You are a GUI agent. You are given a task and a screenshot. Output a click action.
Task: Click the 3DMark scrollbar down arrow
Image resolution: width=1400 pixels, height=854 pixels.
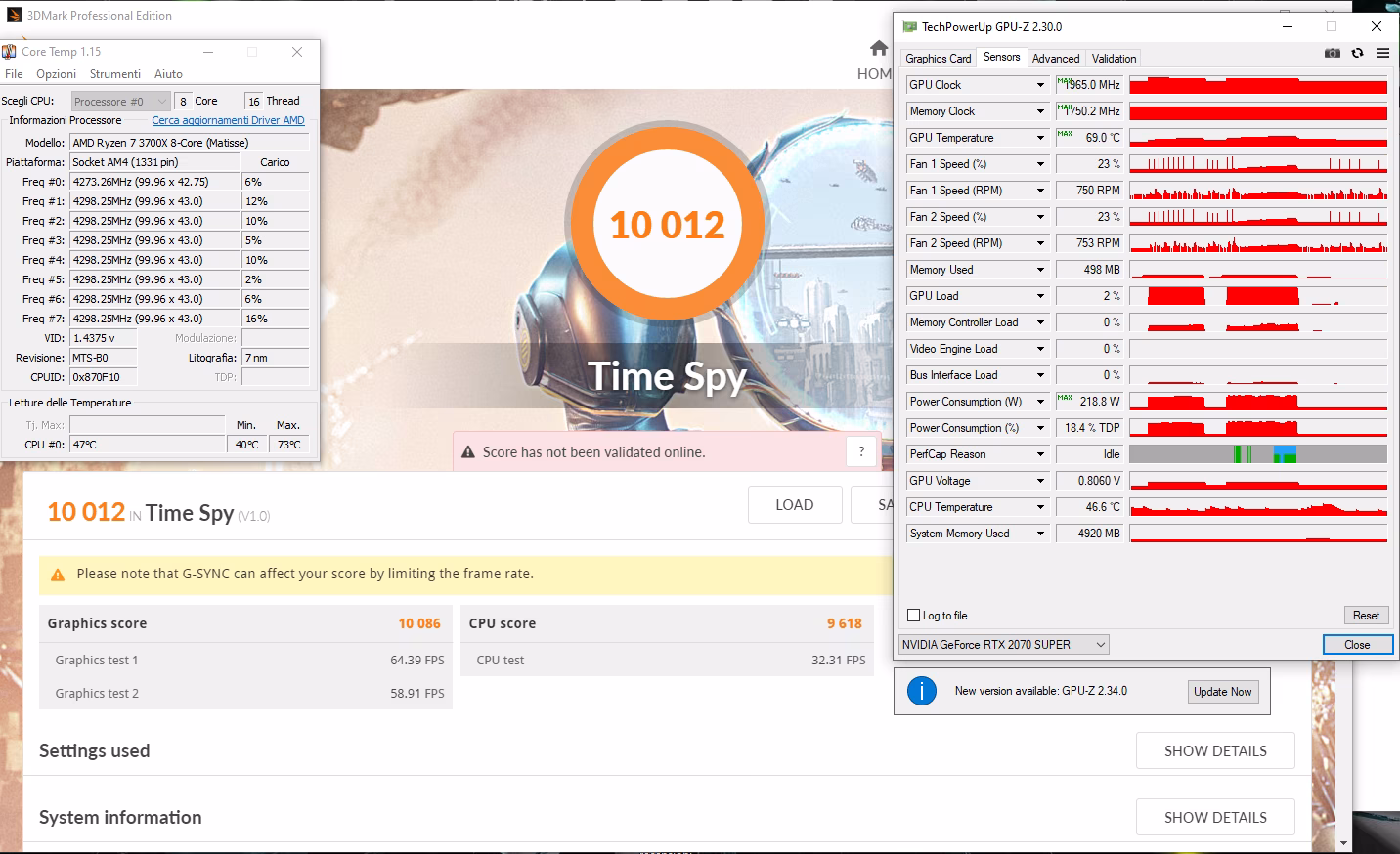point(1343,843)
